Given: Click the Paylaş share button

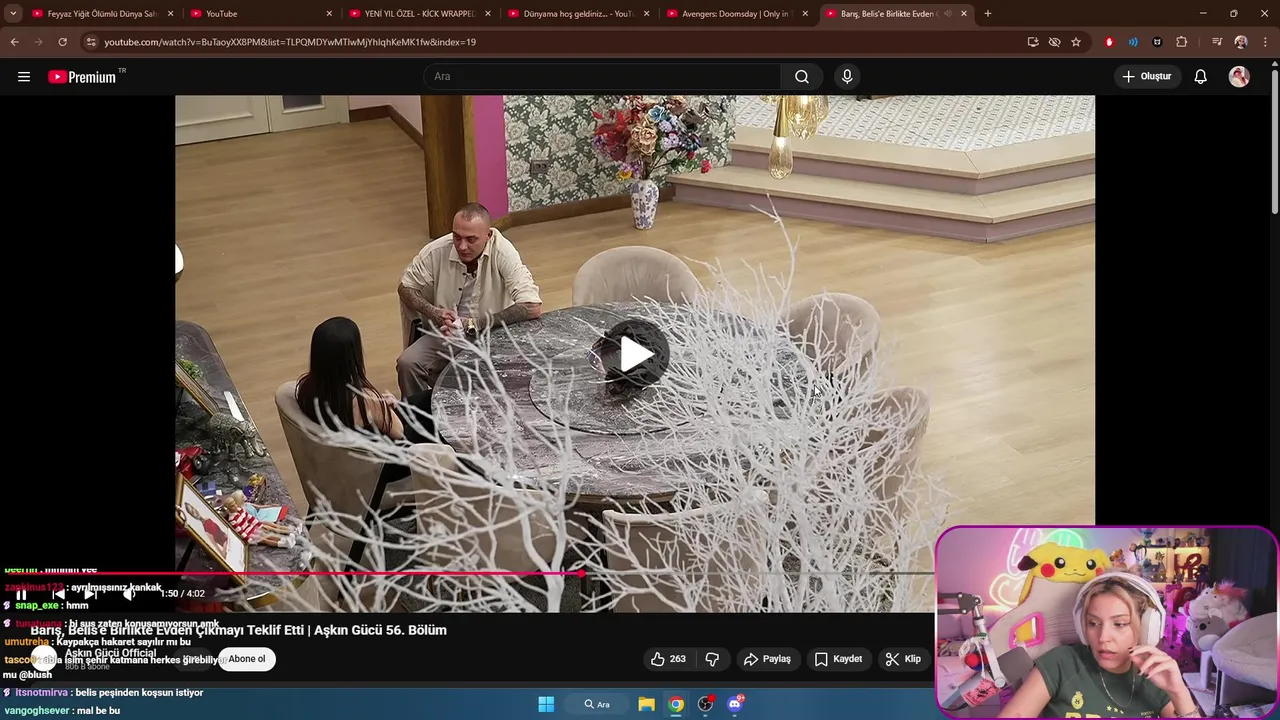Looking at the screenshot, I should click(x=767, y=659).
